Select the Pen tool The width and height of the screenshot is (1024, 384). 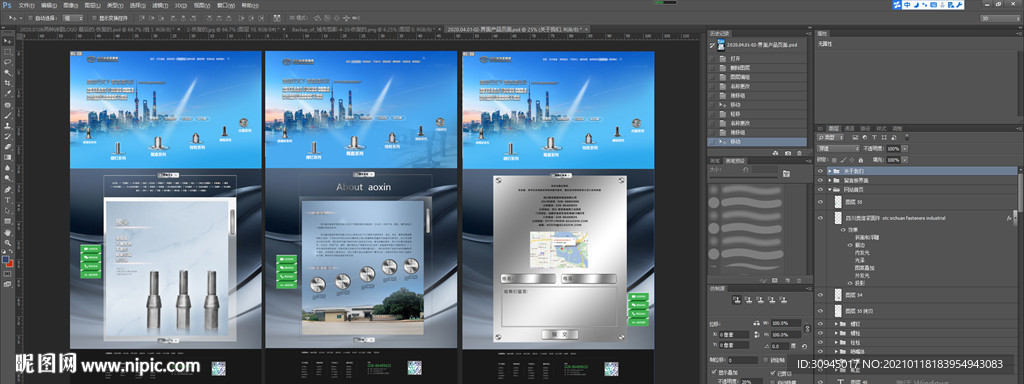[7, 189]
